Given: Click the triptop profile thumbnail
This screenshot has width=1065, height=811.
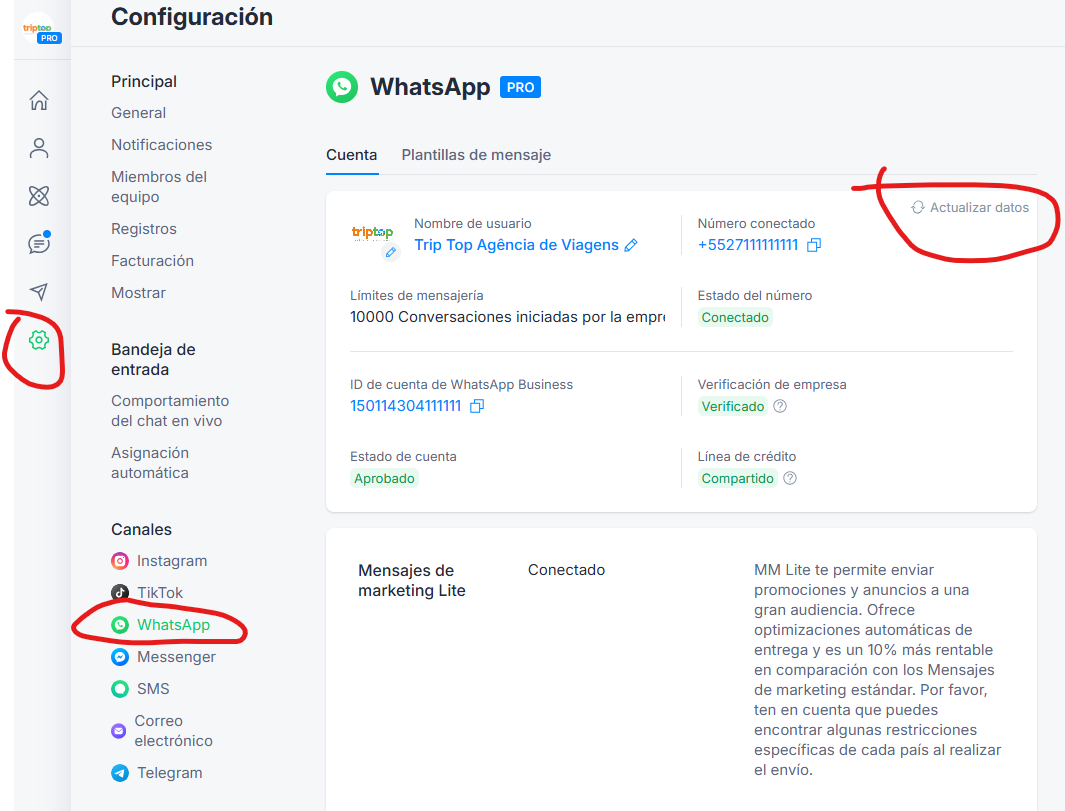Looking at the screenshot, I should [x=372, y=233].
